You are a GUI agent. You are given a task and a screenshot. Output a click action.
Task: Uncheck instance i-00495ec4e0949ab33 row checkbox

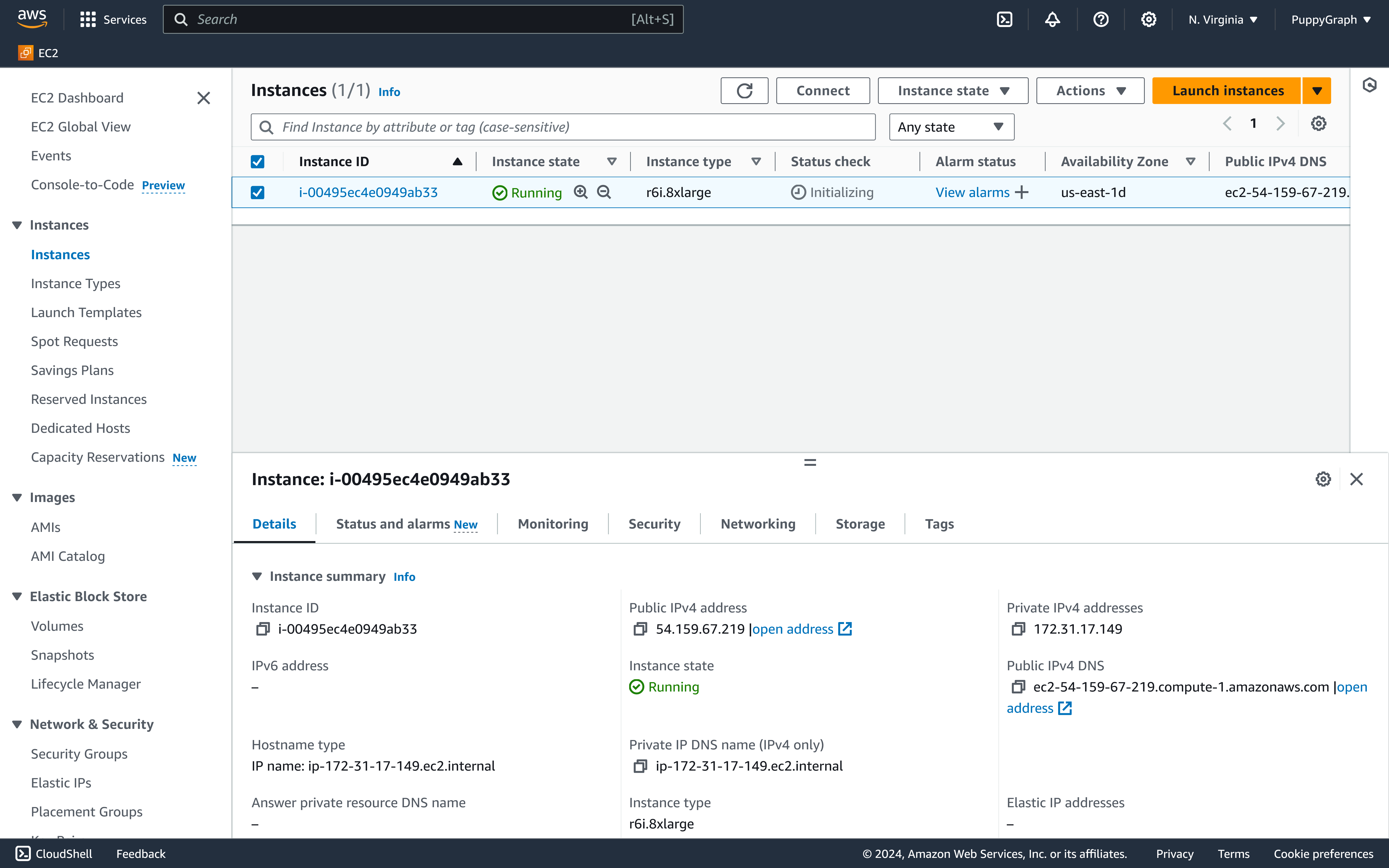pyautogui.click(x=258, y=192)
